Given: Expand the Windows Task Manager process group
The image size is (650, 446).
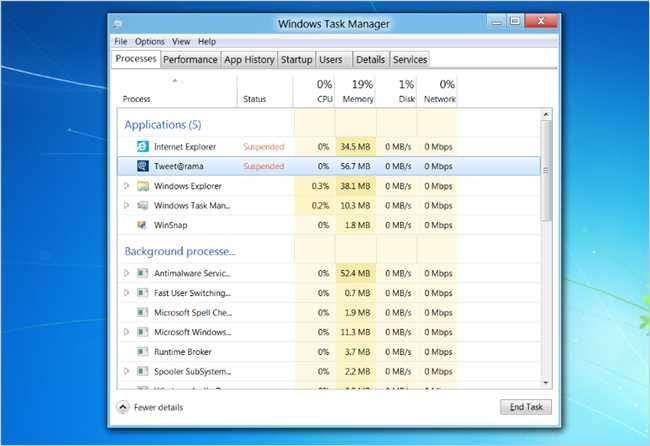Looking at the screenshot, I should (x=127, y=206).
